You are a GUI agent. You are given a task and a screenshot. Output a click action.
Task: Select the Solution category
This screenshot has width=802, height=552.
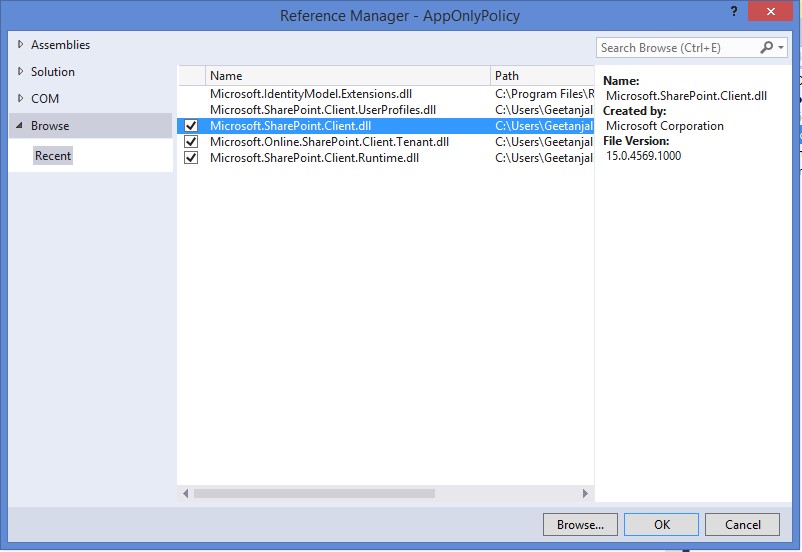pyautogui.click(x=53, y=72)
